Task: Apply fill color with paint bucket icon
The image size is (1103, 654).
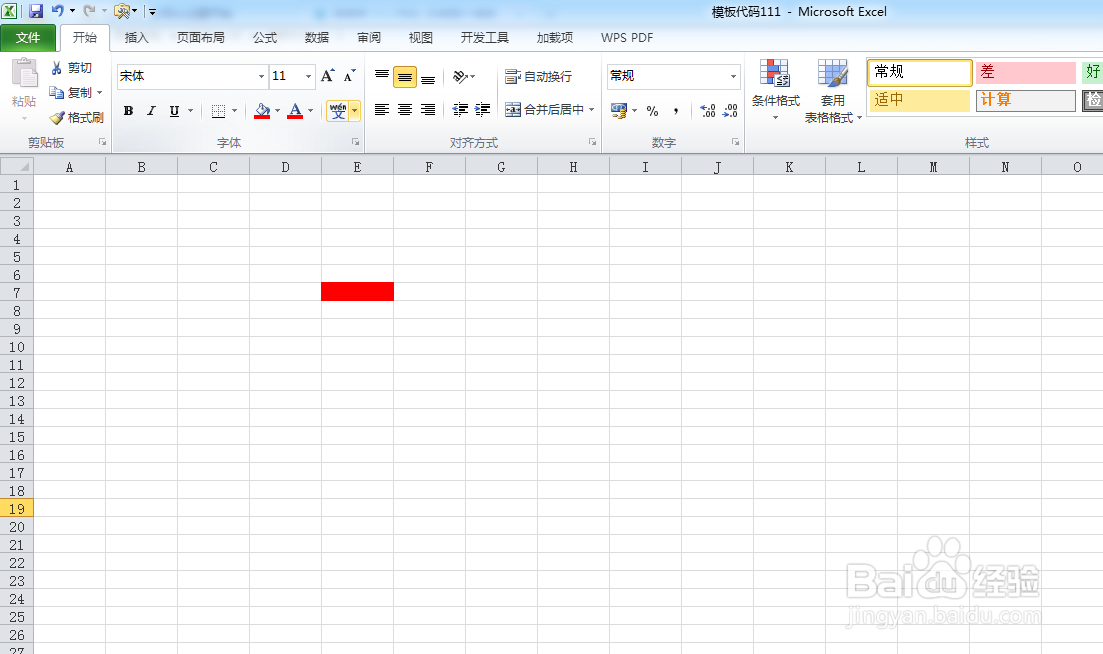Action: pyautogui.click(x=262, y=110)
